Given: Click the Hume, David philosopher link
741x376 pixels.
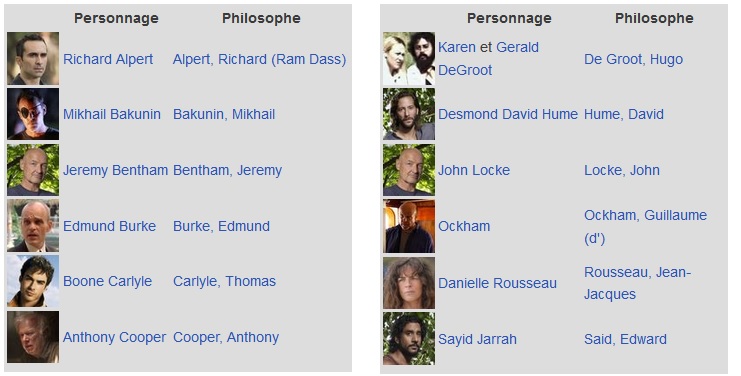Looking at the screenshot, I should (624, 114).
